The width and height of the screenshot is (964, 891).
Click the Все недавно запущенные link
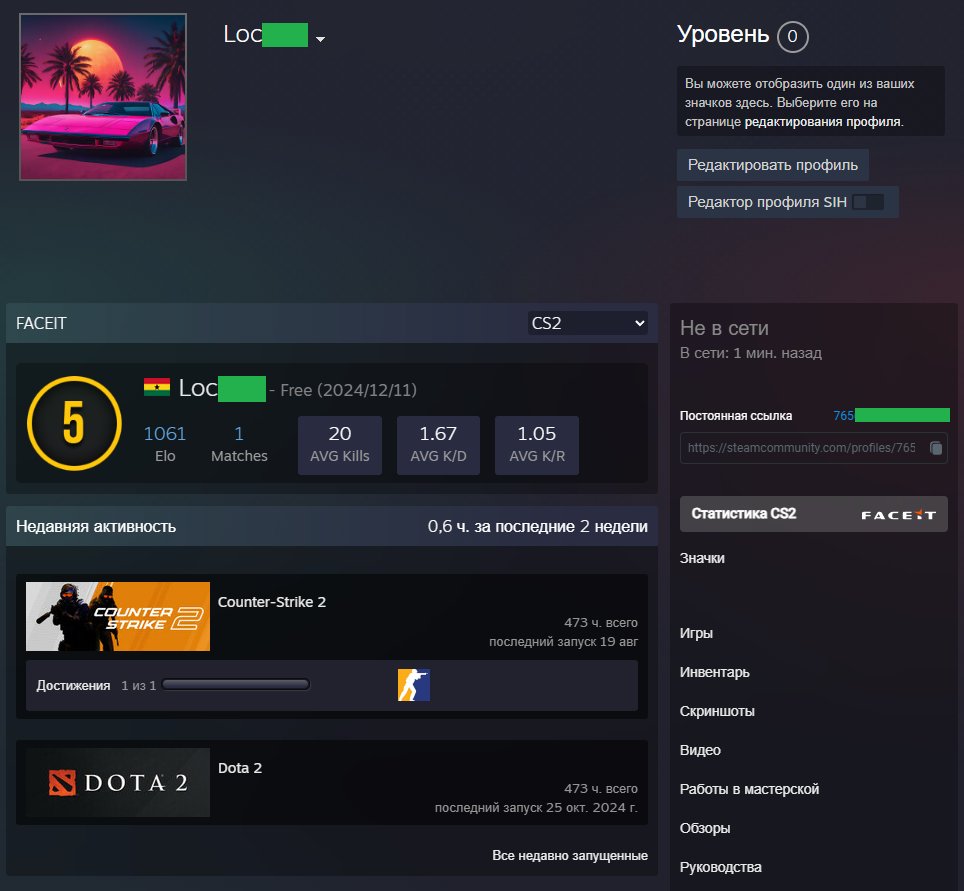pyautogui.click(x=569, y=856)
